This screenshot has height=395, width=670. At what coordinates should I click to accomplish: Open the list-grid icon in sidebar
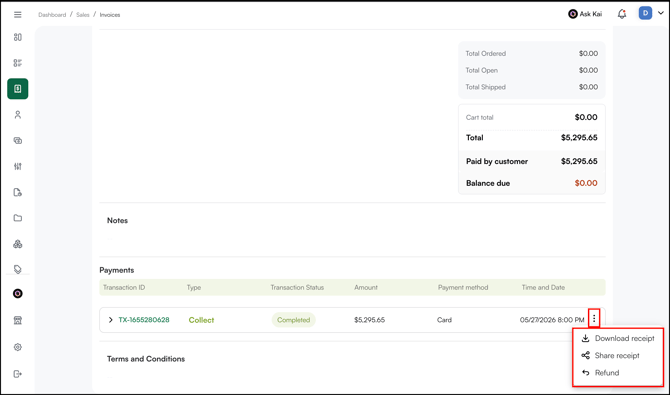pyautogui.click(x=18, y=63)
